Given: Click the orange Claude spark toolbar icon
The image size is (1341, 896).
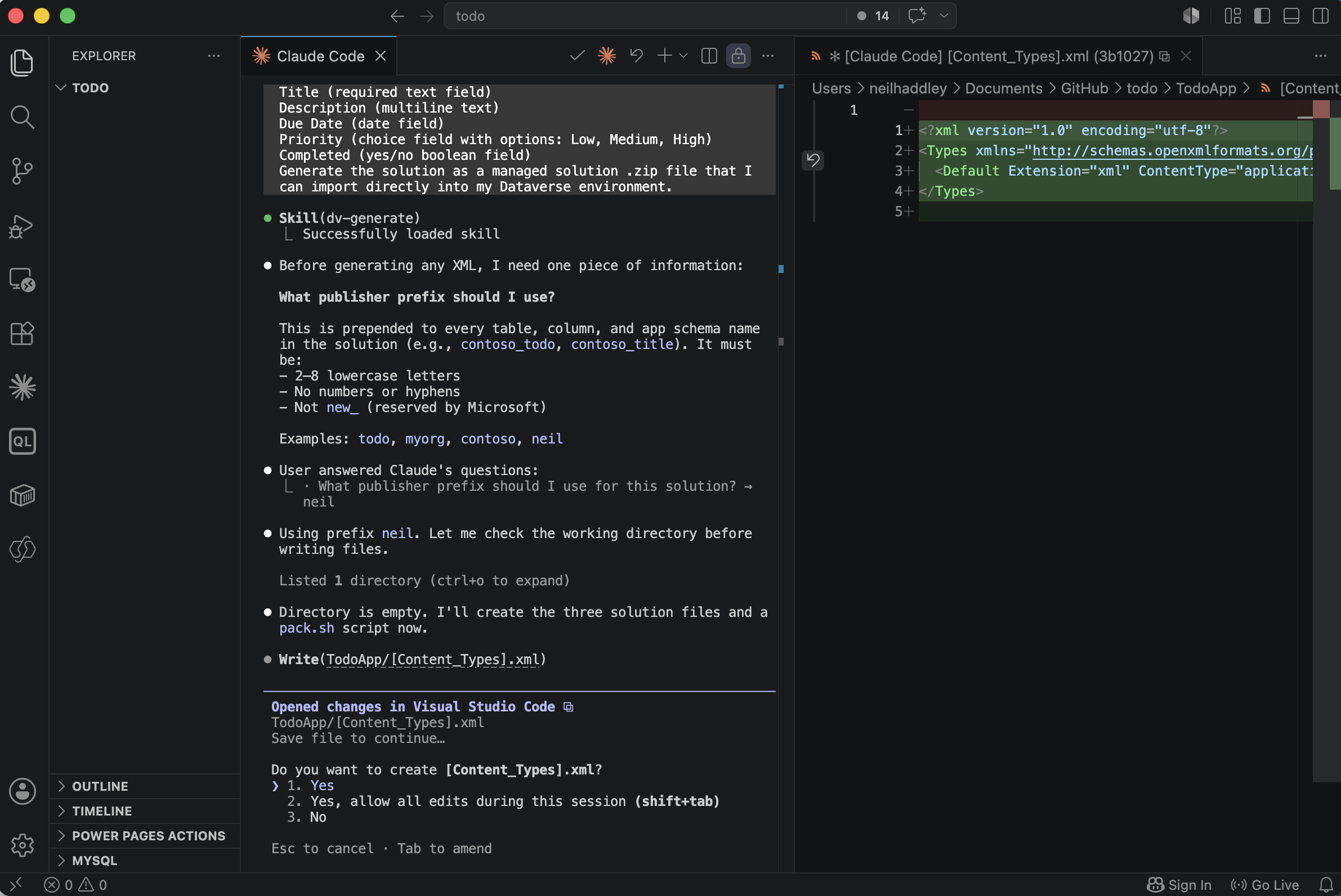Looking at the screenshot, I should point(607,55).
